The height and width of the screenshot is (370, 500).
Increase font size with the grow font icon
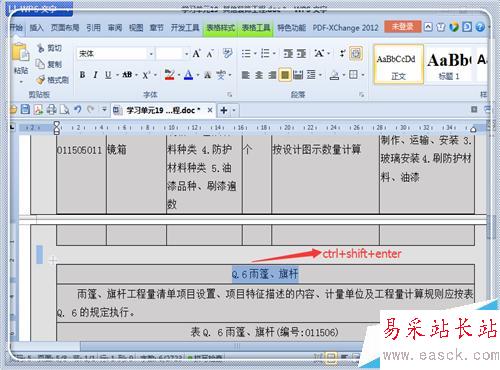196,54
